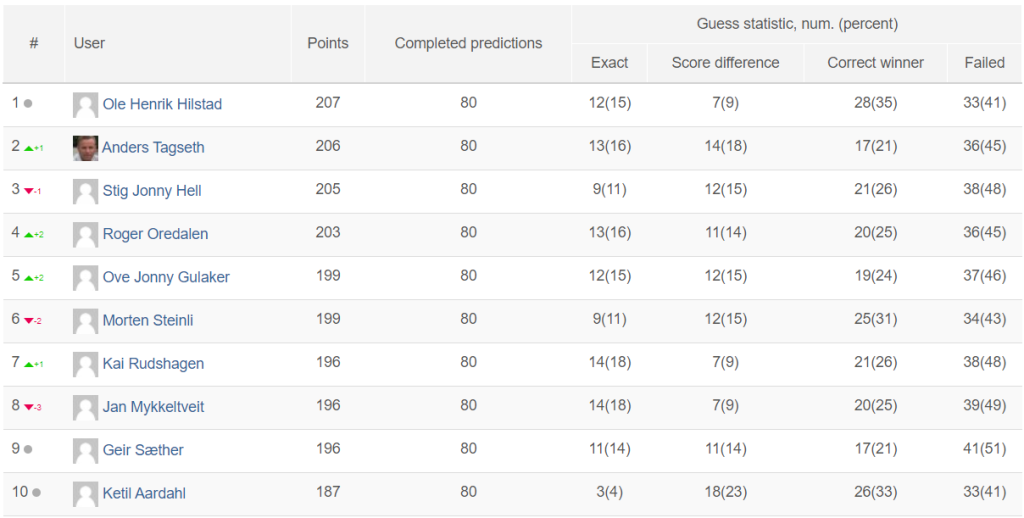Click the red down arrow beside rank 3
1024x518 pixels.
click(29, 191)
